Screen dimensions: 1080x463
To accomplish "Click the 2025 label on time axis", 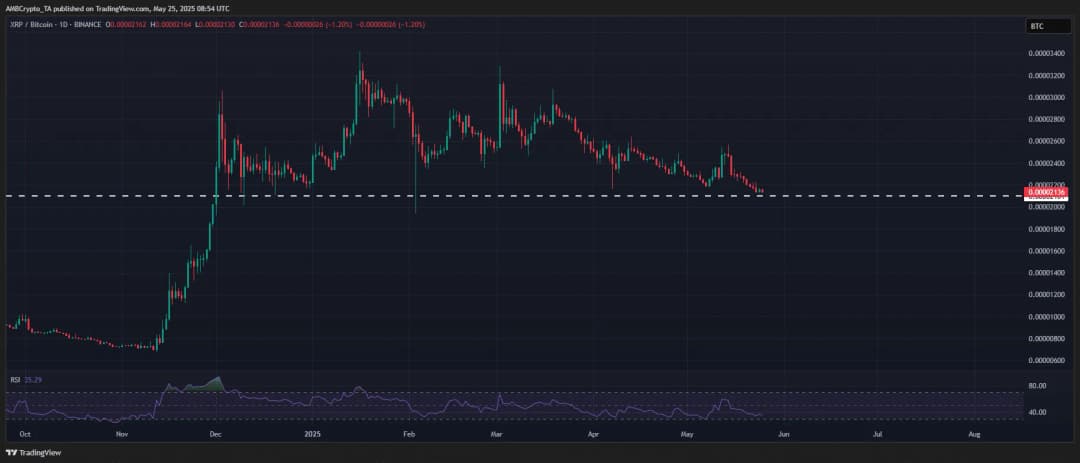I will [x=313, y=435].
